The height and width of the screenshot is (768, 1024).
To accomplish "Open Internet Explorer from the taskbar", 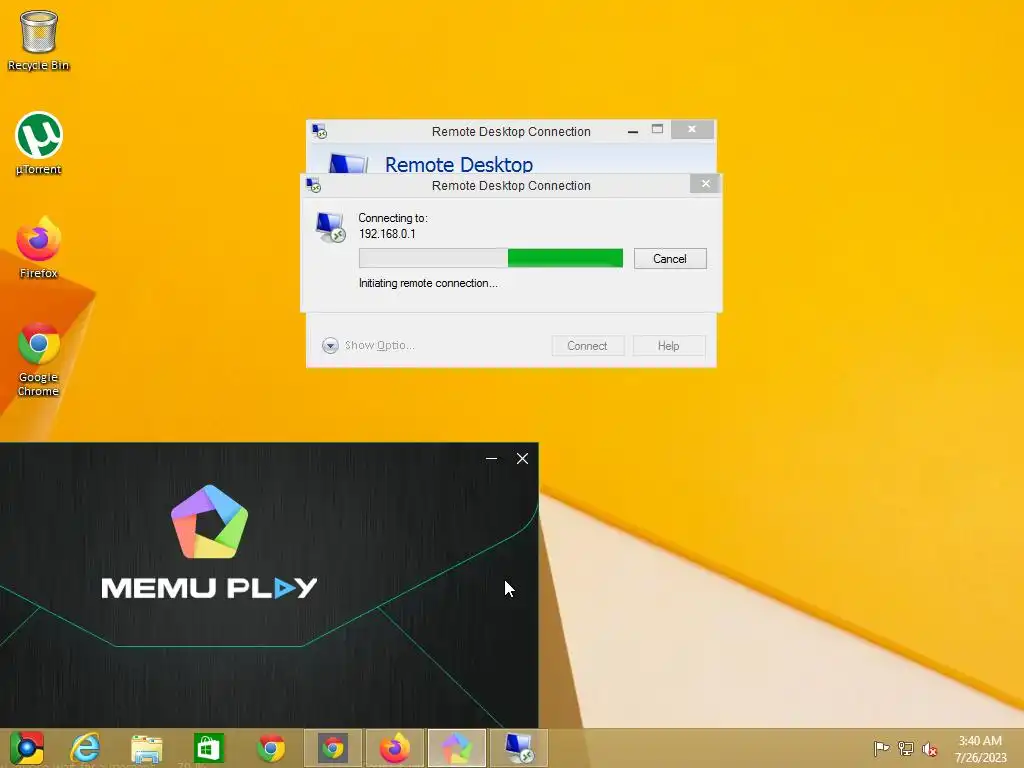I will point(86,748).
